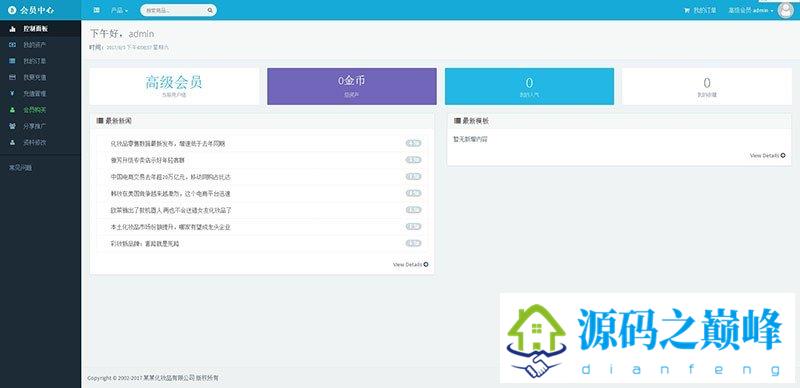Viewport: 800px width, 388px height.
Task: Click the 我的资产 sidebar icon
Action: tap(12, 45)
